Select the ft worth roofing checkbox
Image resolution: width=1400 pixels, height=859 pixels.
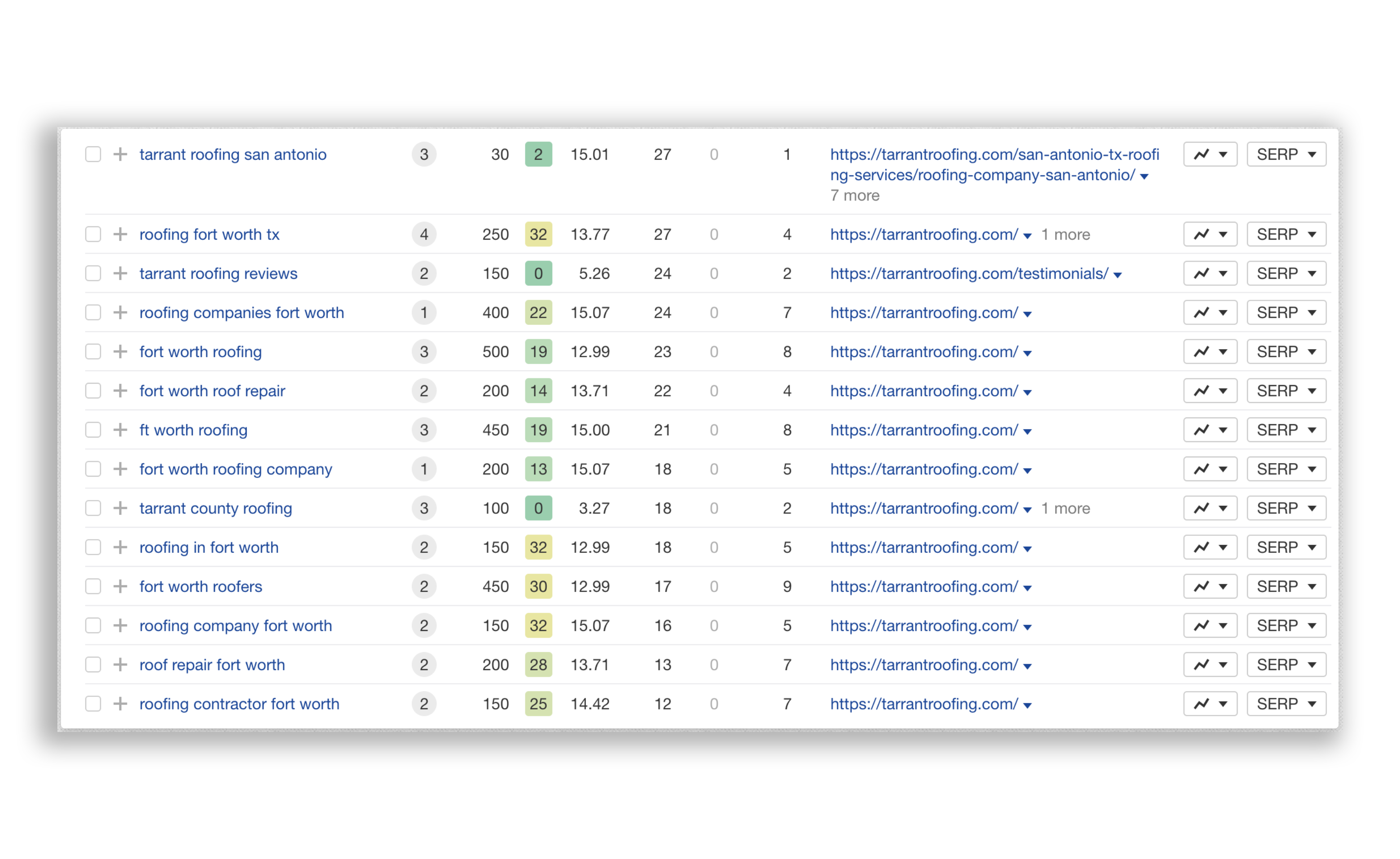(x=93, y=430)
